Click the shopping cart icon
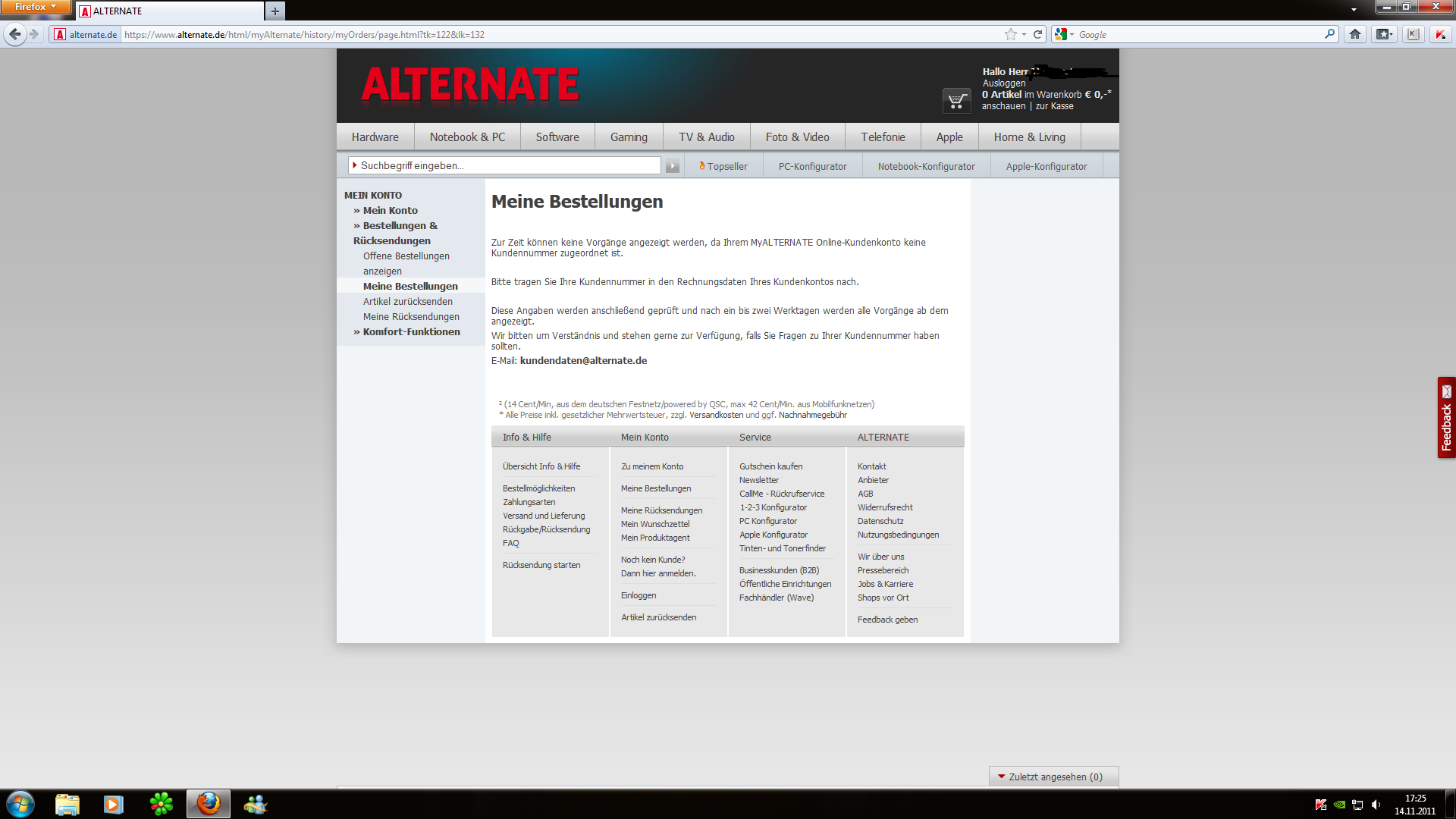This screenshot has width=1456, height=819. pyautogui.click(x=956, y=101)
